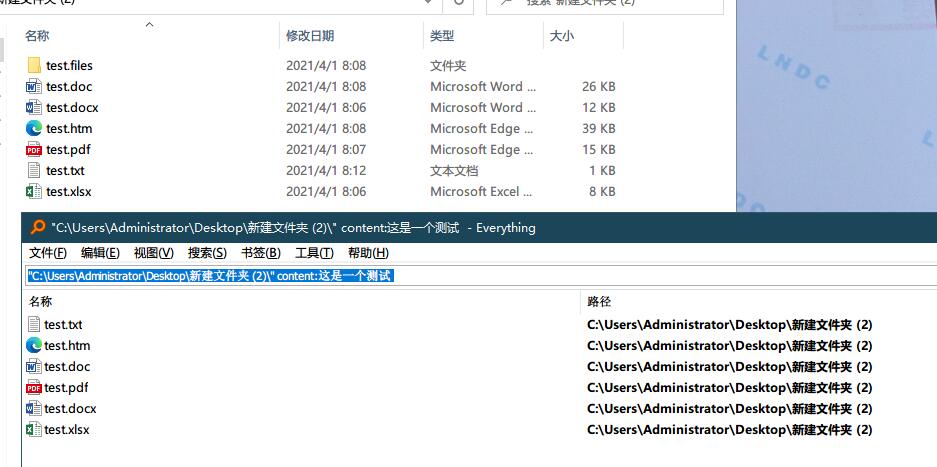The image size is (937, 467).
Task: Click the 名称 column header in Everything
Action: (41, 301)
